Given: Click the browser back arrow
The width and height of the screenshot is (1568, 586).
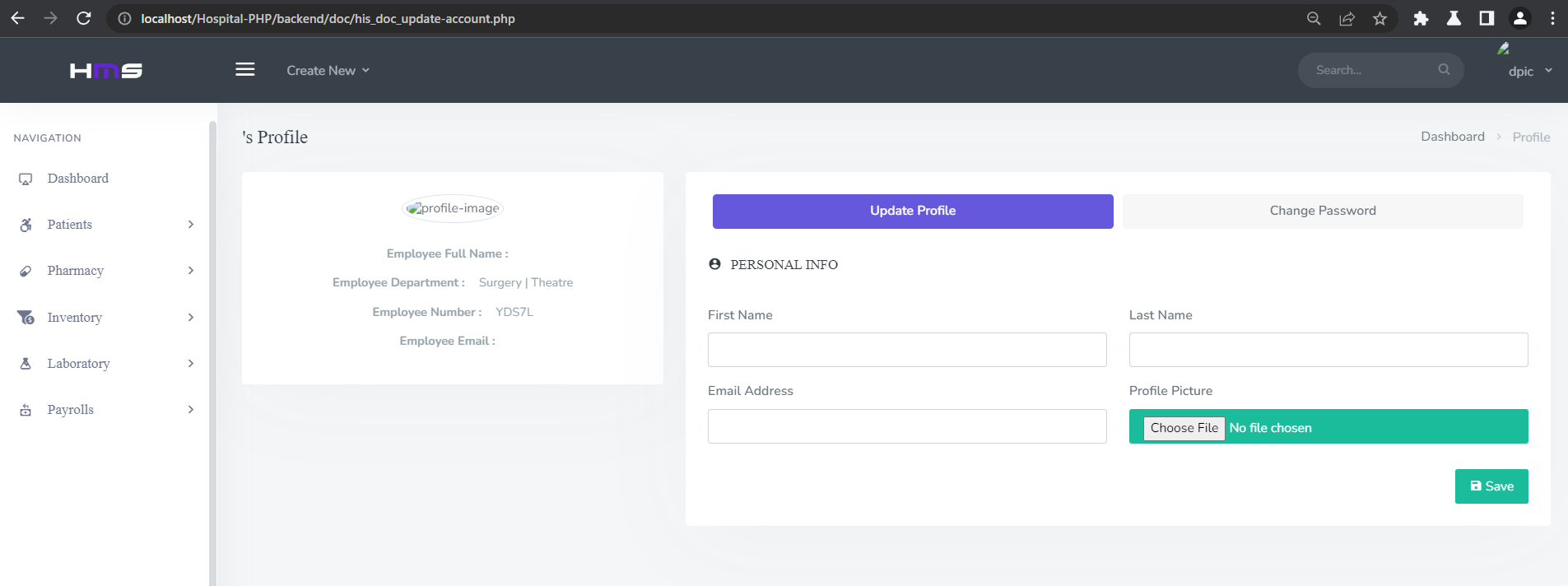Looking at the screenshot, I should [17, 18].
